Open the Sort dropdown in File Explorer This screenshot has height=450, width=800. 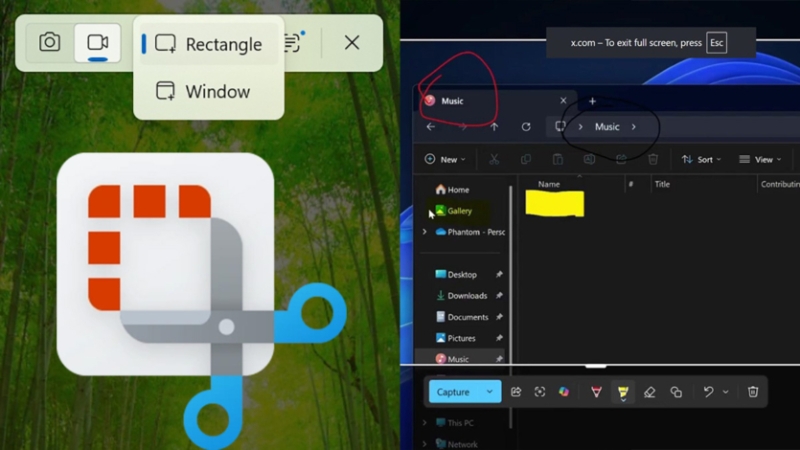(x=701, y=159)
